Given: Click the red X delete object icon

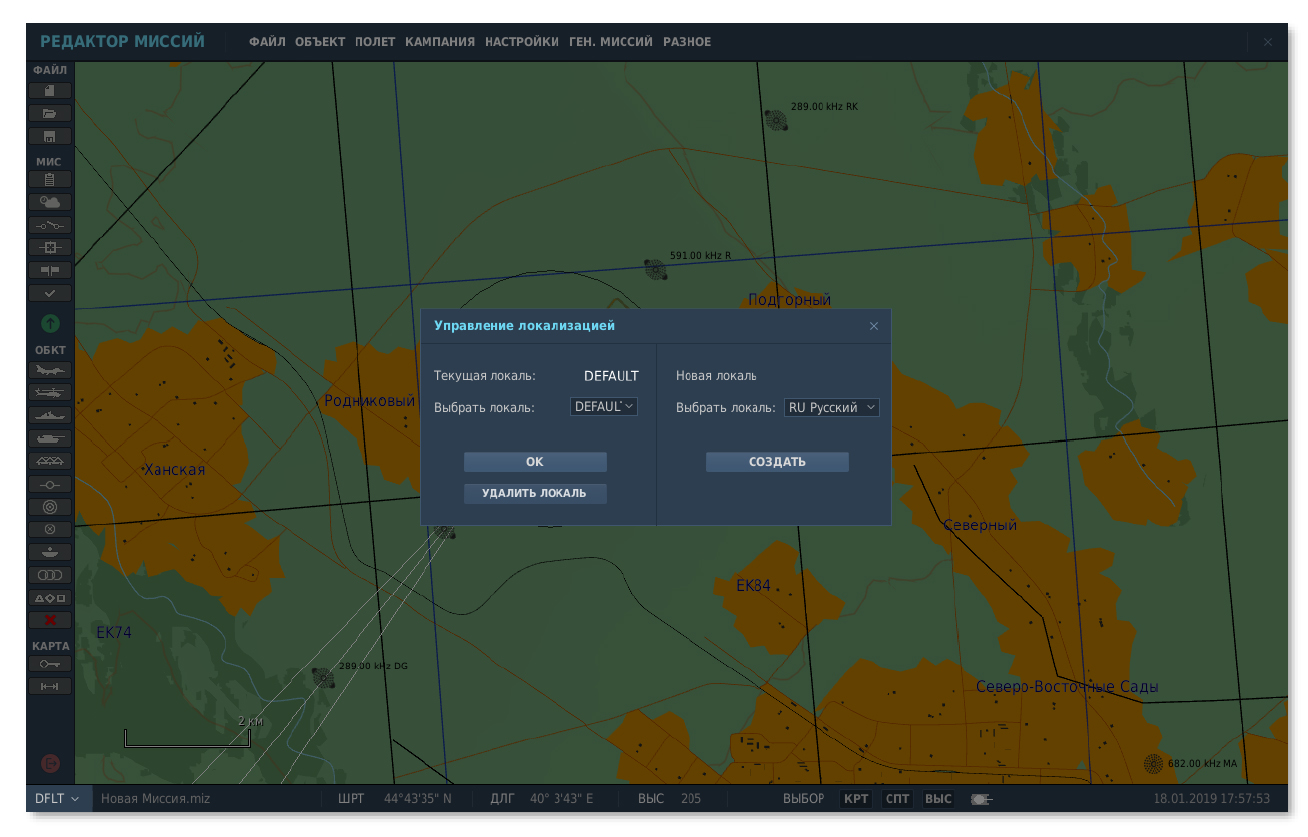Looking at the screenshot, I should pyautogui.click(x=50, y=620).
